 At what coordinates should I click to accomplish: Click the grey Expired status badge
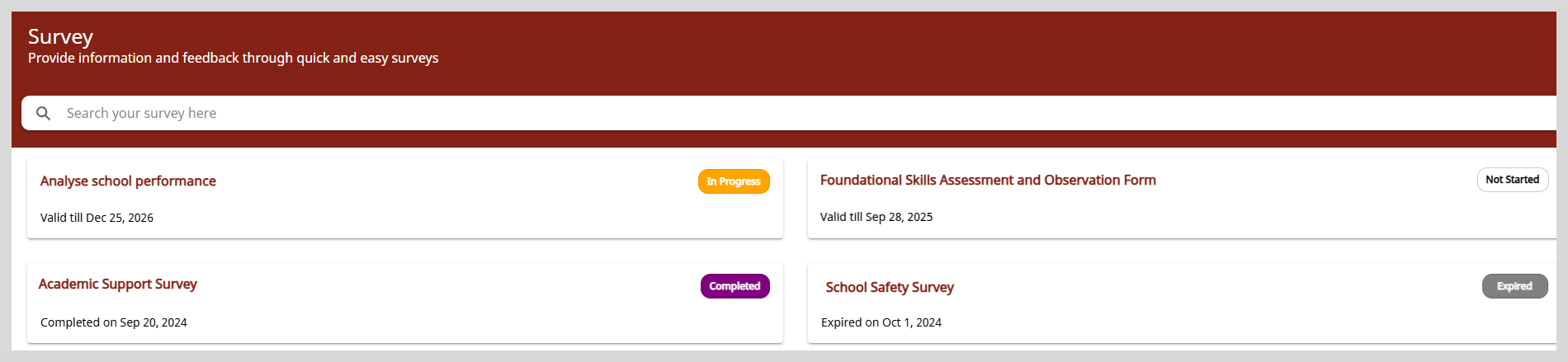pos(1514,286)
